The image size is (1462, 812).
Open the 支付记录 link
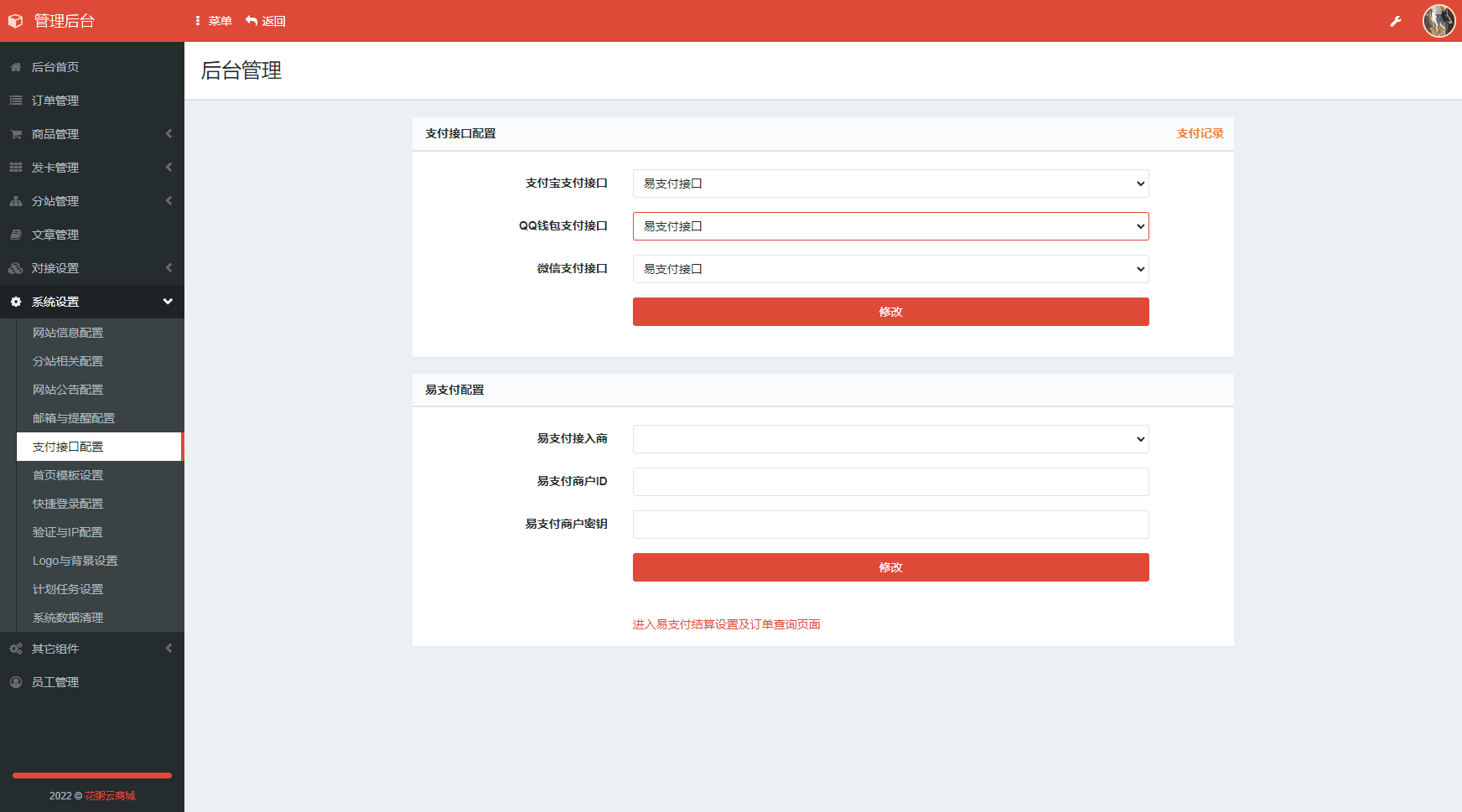1200,133
